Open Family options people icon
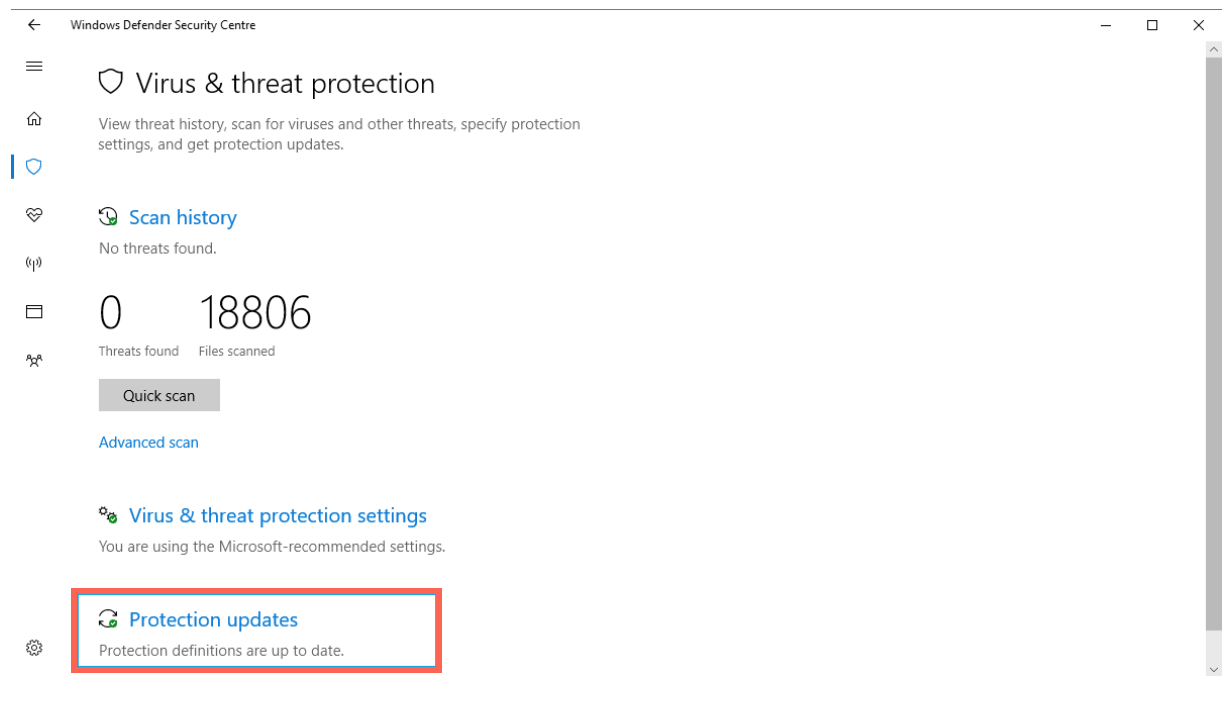This screenshot has width=1228, height=723. pos(34,360)
